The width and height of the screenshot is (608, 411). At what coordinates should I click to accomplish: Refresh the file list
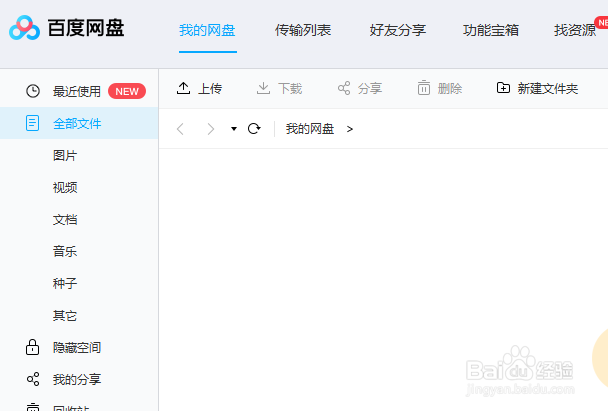pos(254,128)
